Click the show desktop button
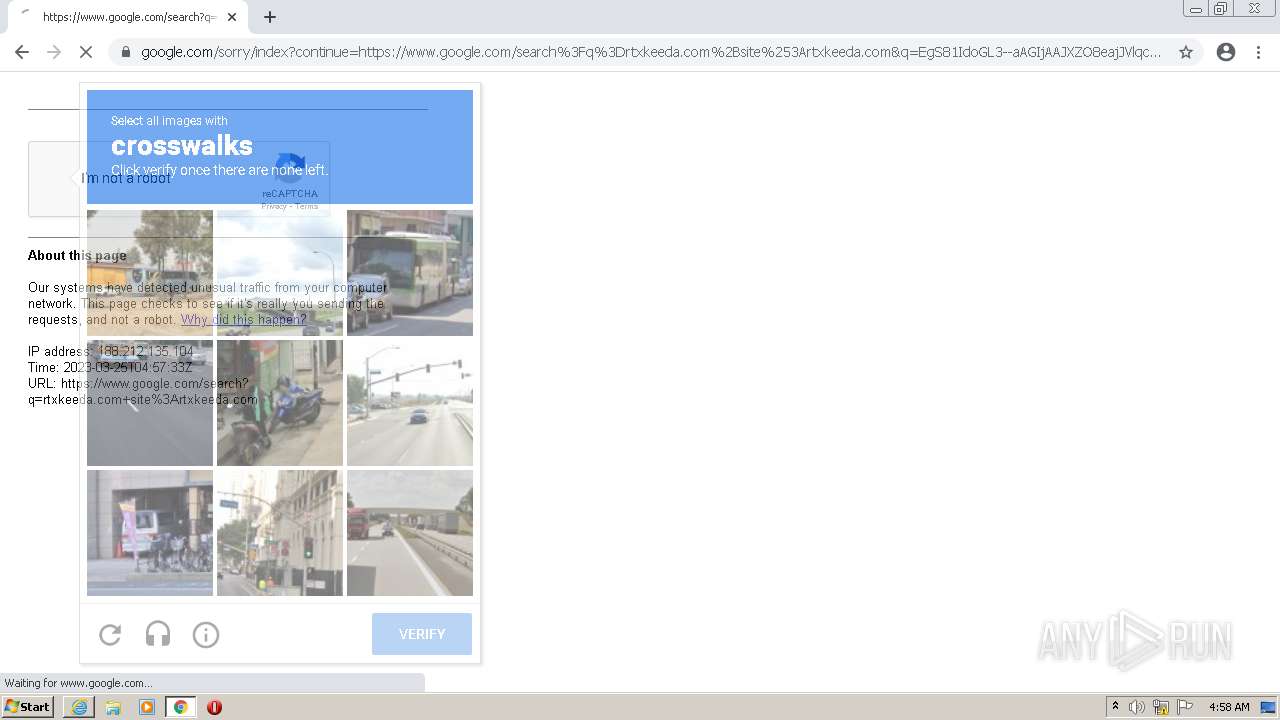The image size is (1280, 720). [1269, 707]
